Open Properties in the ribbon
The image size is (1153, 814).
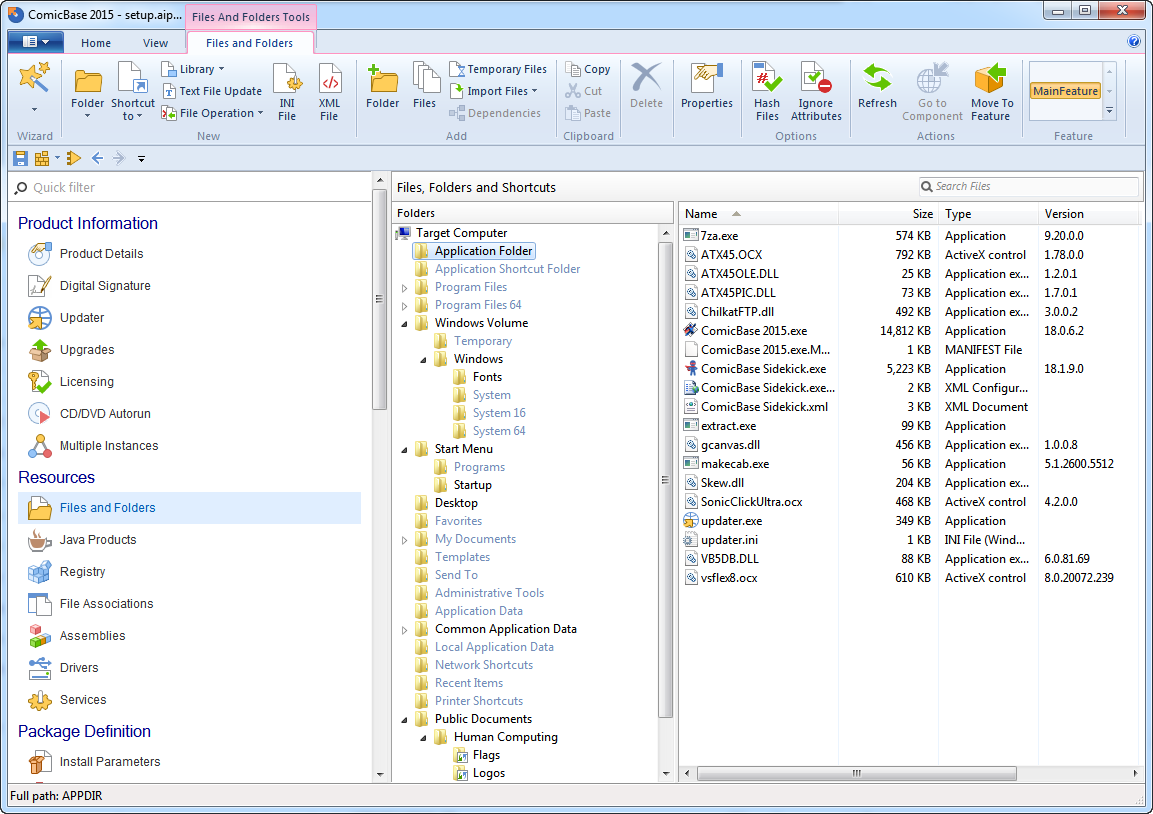[x=707, y=86]
